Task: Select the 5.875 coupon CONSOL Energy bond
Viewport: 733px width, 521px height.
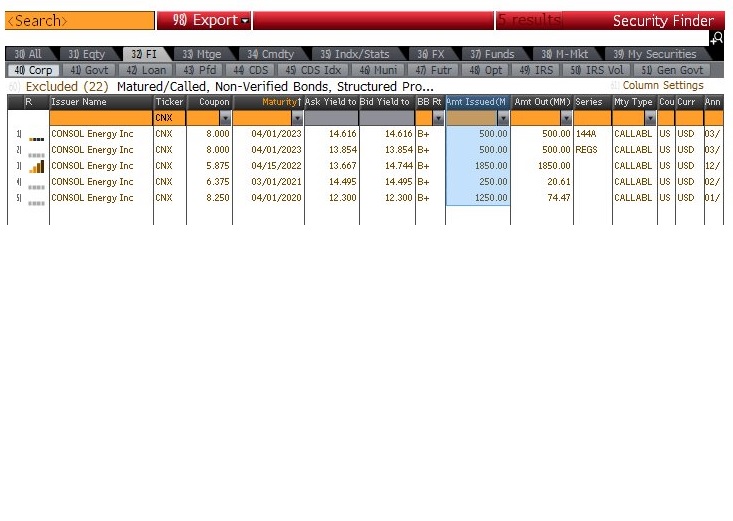Action: (92, 166)
